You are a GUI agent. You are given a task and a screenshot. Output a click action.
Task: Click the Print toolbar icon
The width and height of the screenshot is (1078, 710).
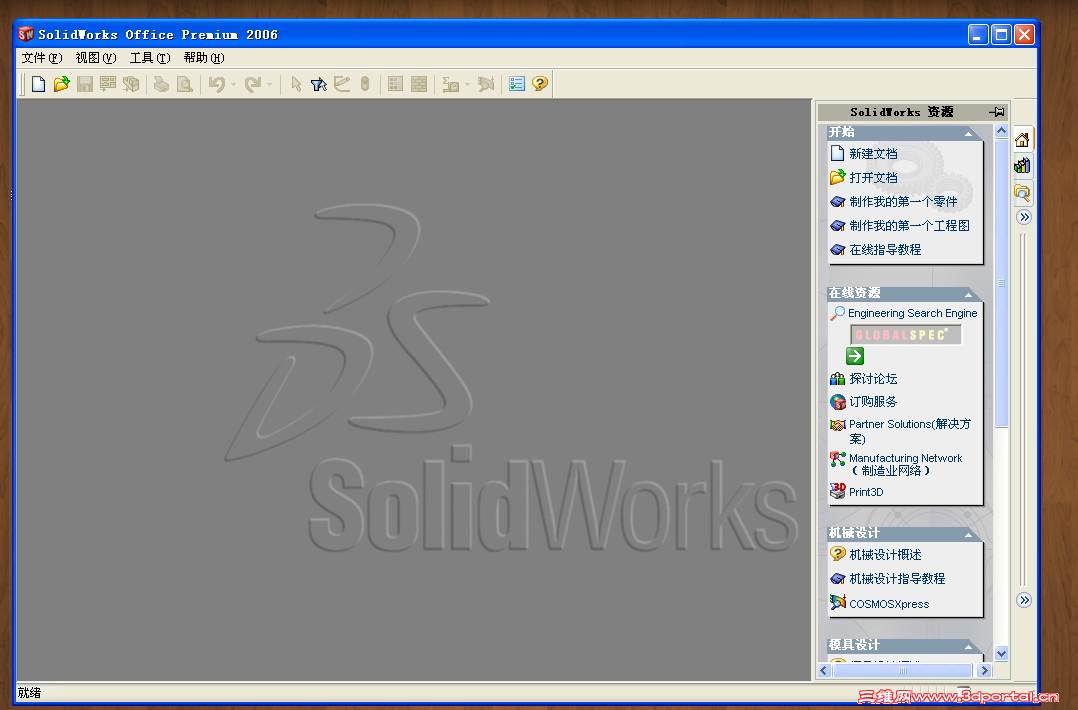(x=162, y=84)
